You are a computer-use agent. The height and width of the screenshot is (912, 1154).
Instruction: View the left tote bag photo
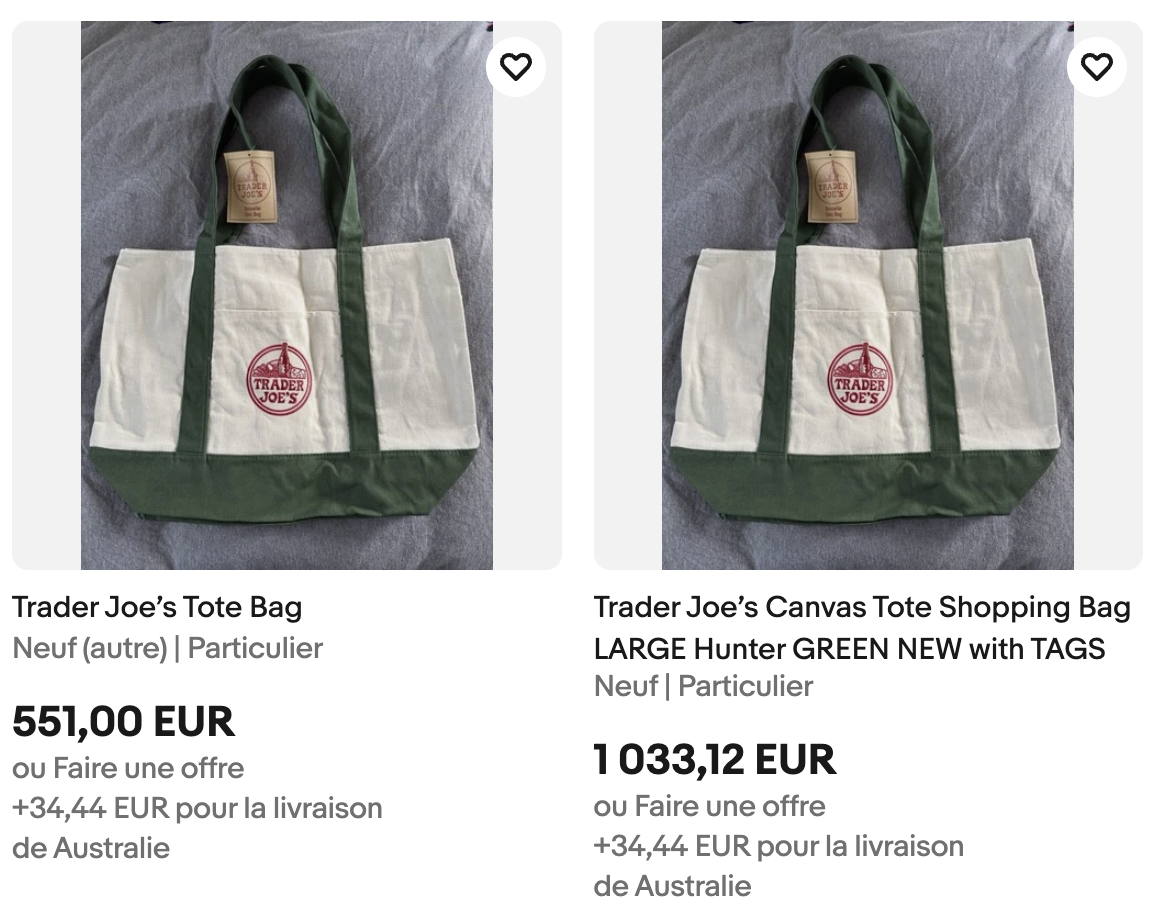pos(287,291)
